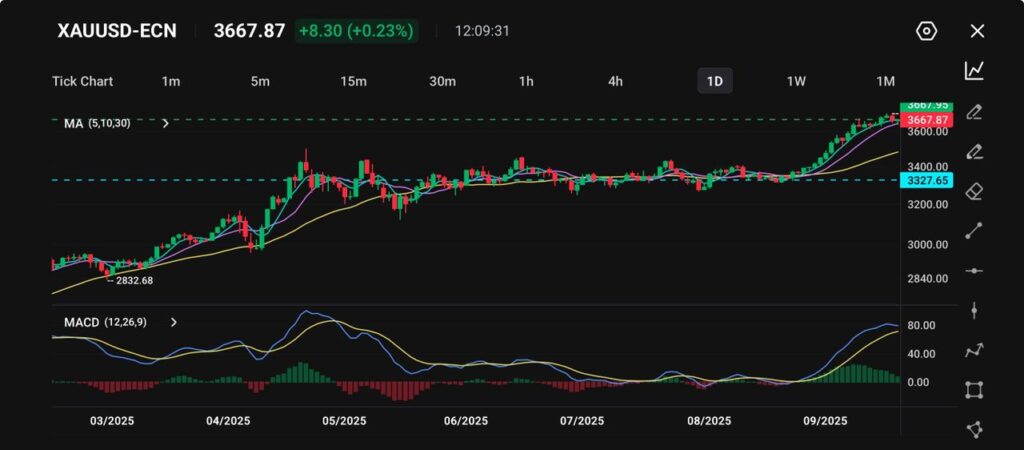Choose the 1W weekly timeframe
This screenshot has width=1024, height=450.
click(796, 81)
